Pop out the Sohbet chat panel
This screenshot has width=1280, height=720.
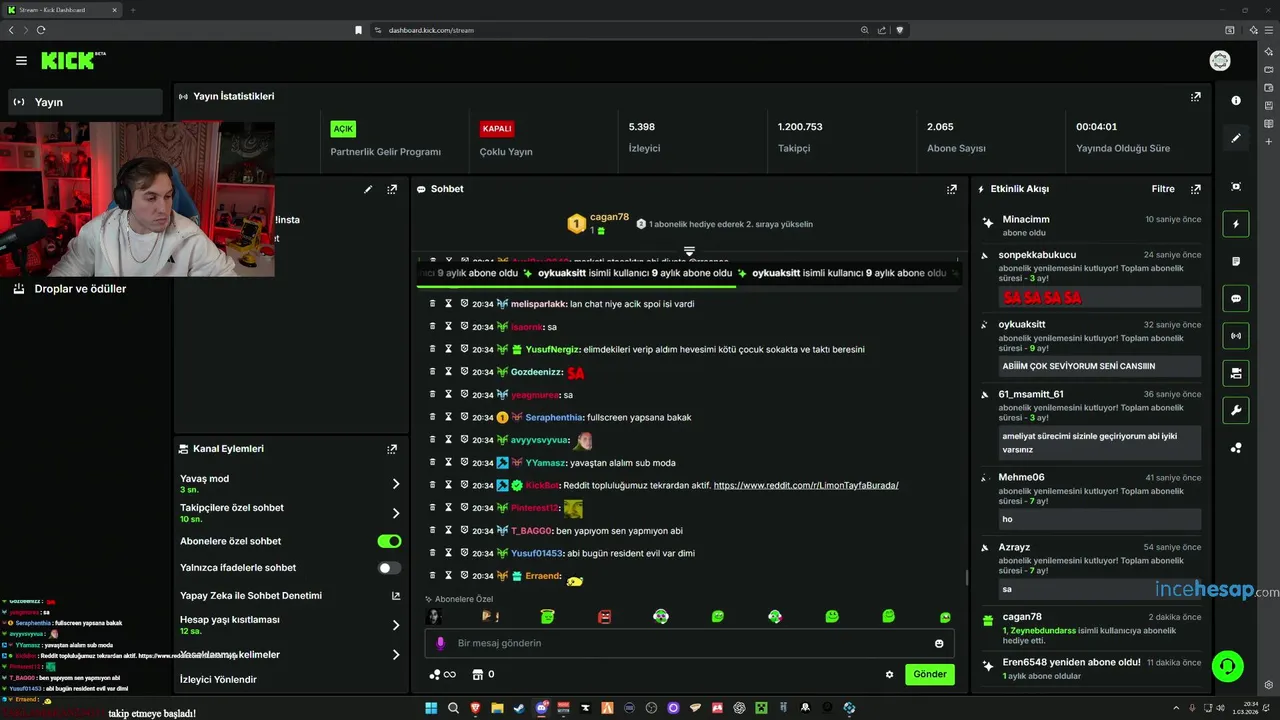952,189
